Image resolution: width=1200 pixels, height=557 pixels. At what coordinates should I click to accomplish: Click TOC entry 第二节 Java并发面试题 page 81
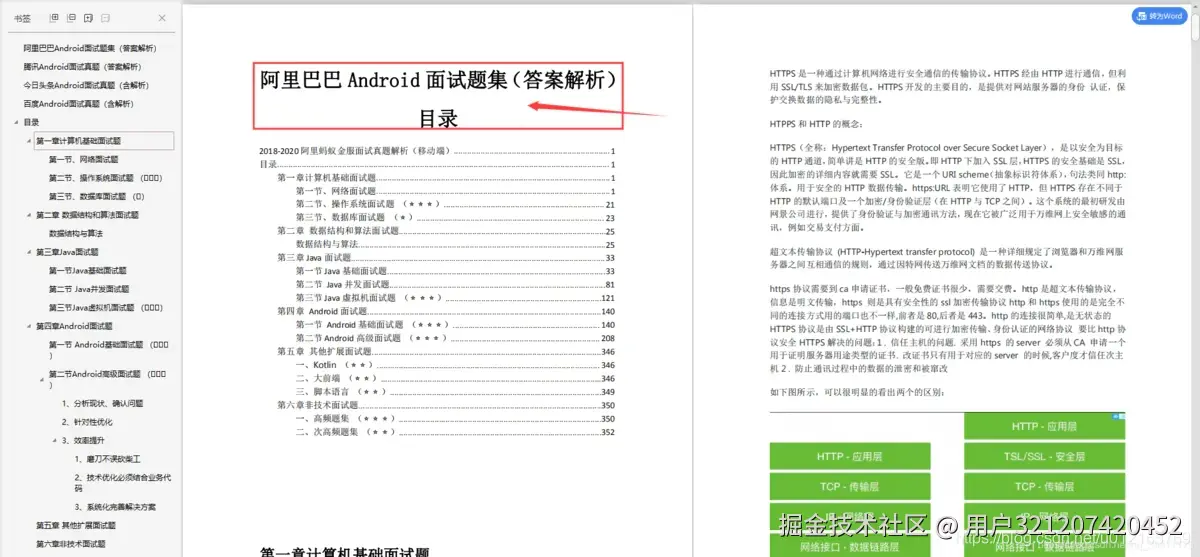(455, 284)
